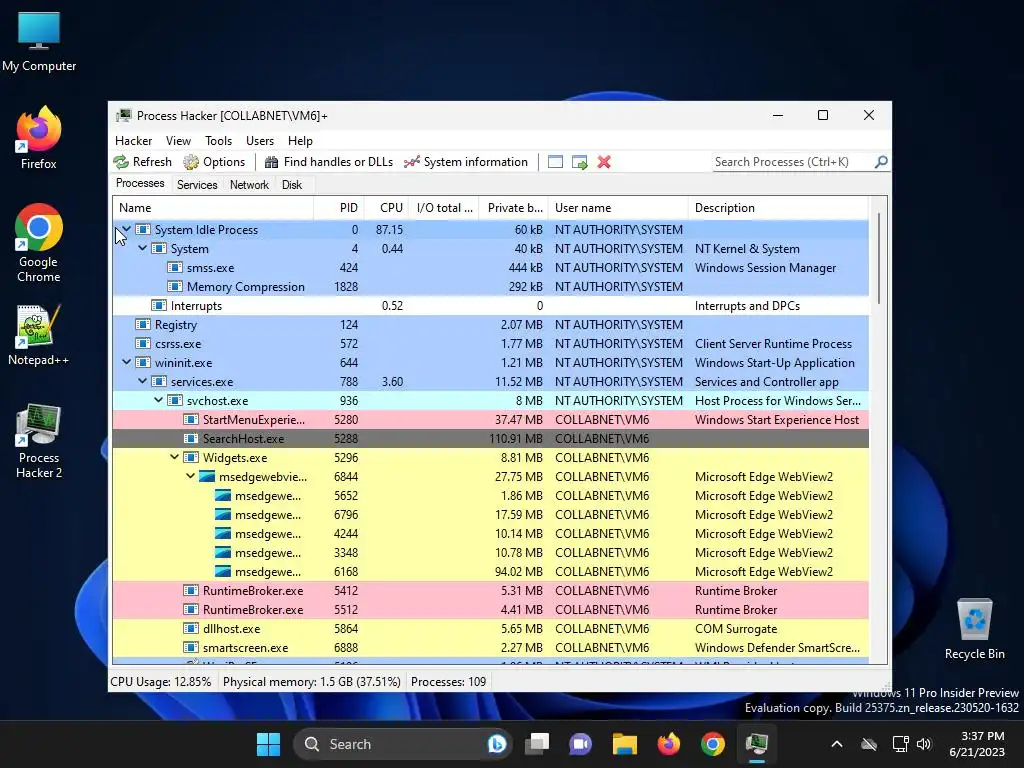Screen dimensions: 1024x768
Task: Launch Chrome from the taskbar
Action: (x=712, y=744)
